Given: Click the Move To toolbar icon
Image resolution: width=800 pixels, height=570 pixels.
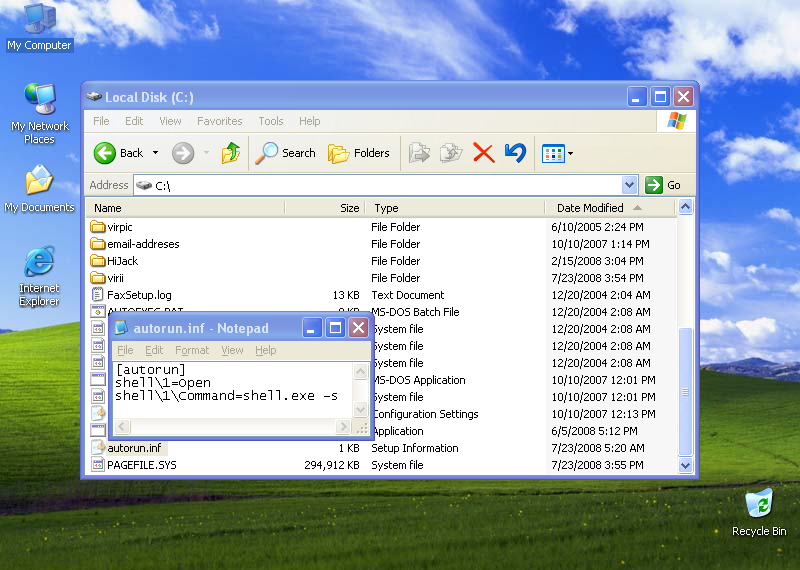Looking at the screenshot, I should pos(419,153).
